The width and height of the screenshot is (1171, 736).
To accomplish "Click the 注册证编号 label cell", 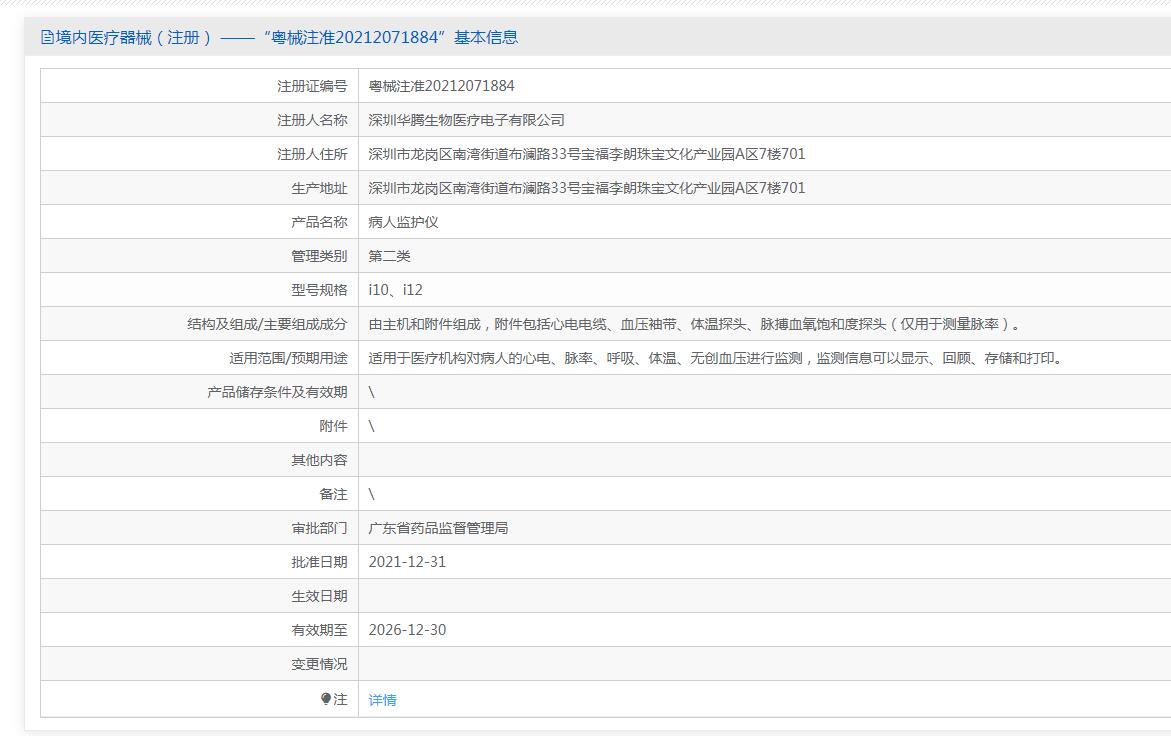I will coord(199,86).
